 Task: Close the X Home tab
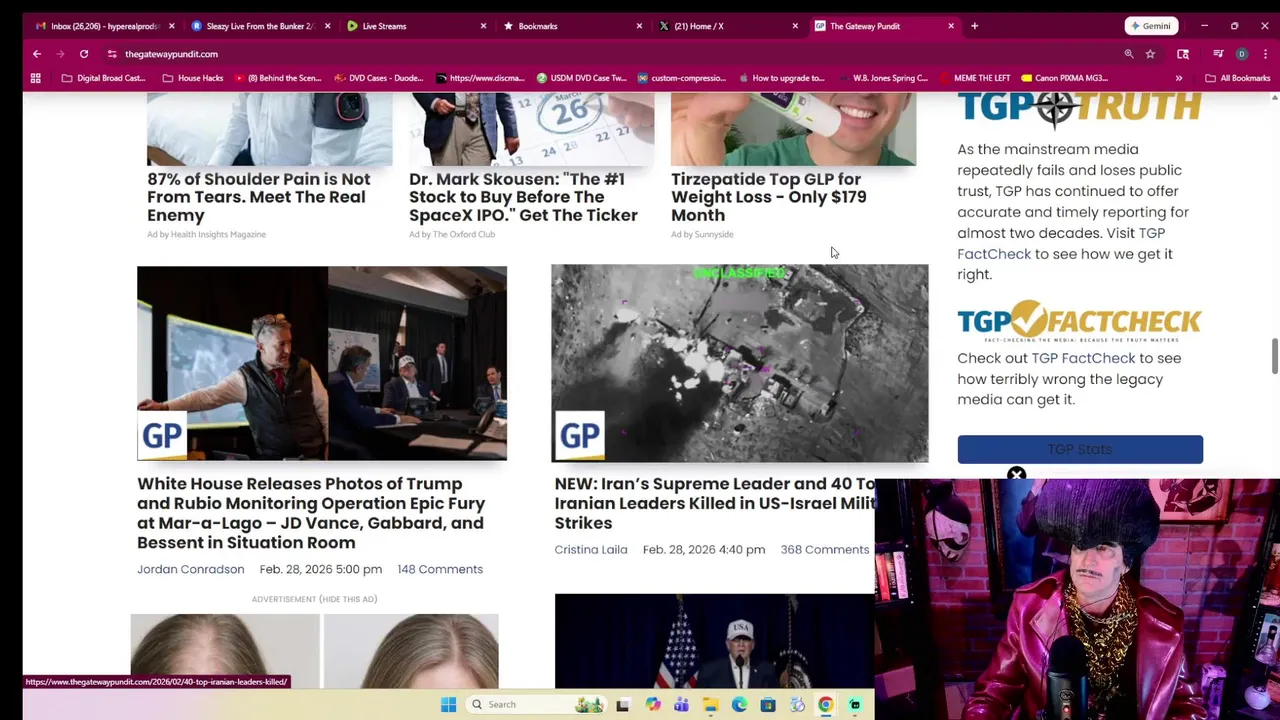(x=795, y=26)
